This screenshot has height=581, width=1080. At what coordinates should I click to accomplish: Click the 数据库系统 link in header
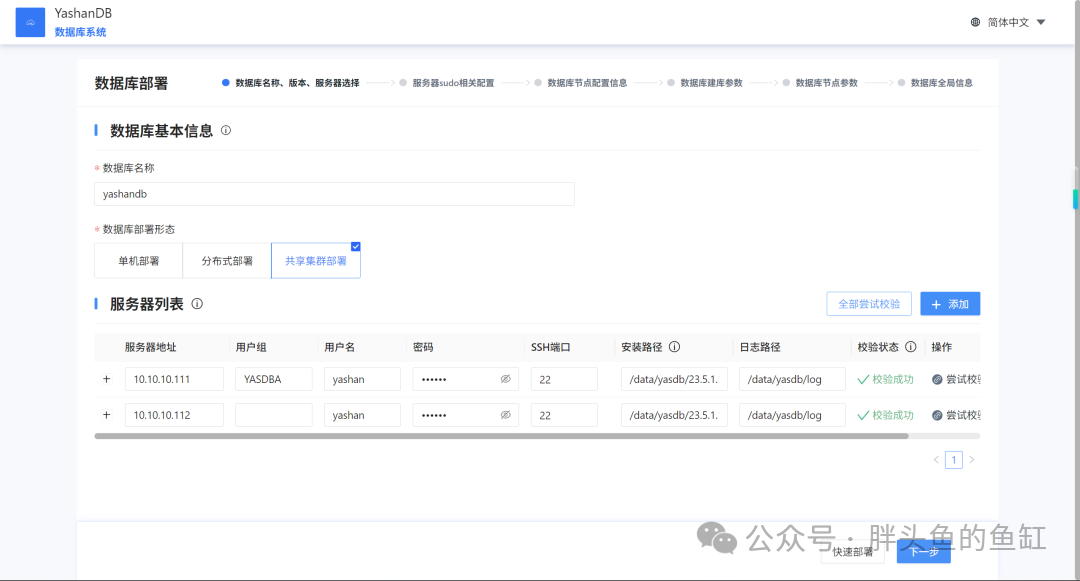coord(81,32)
